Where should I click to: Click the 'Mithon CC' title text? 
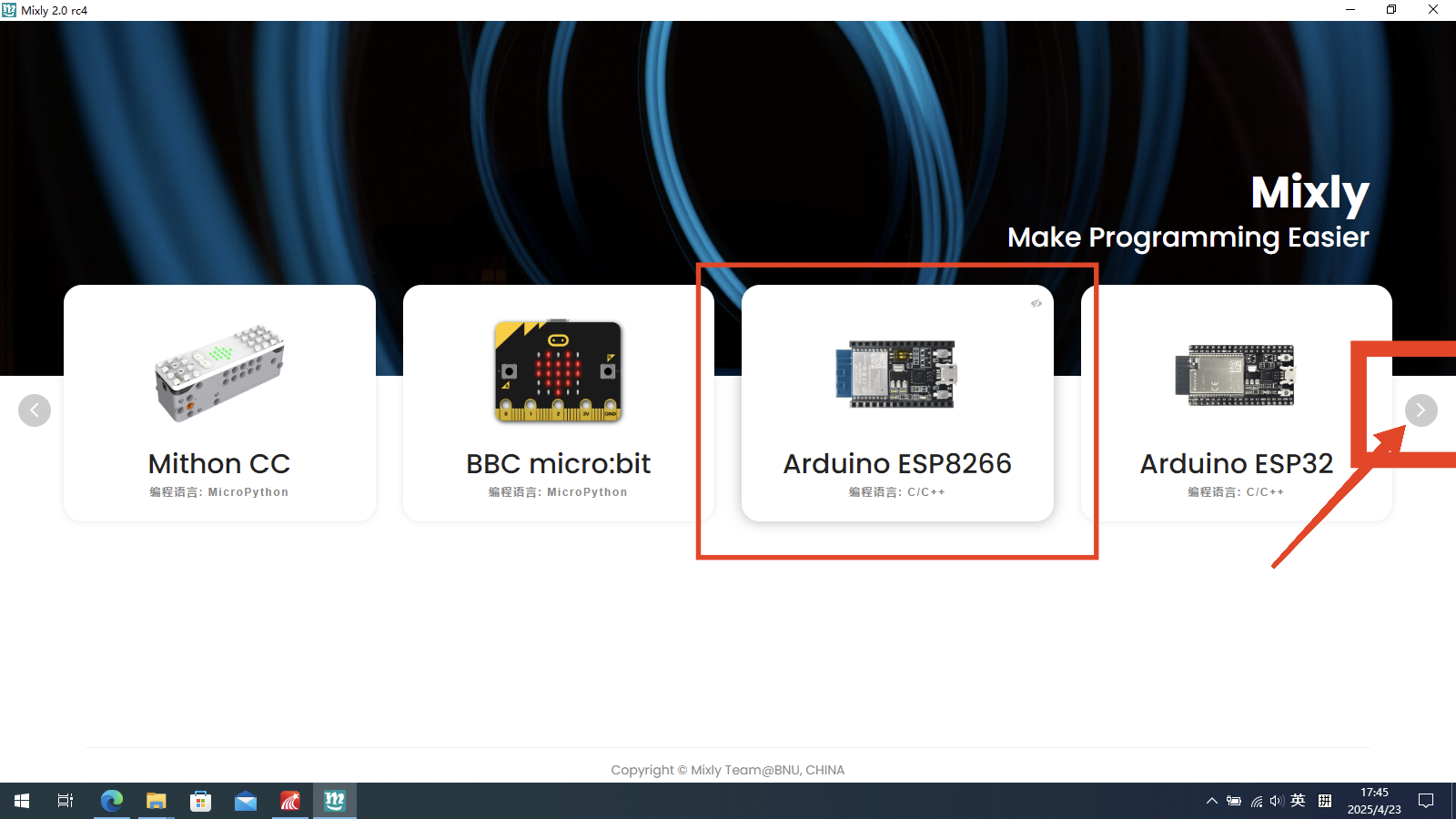(219, 464)
